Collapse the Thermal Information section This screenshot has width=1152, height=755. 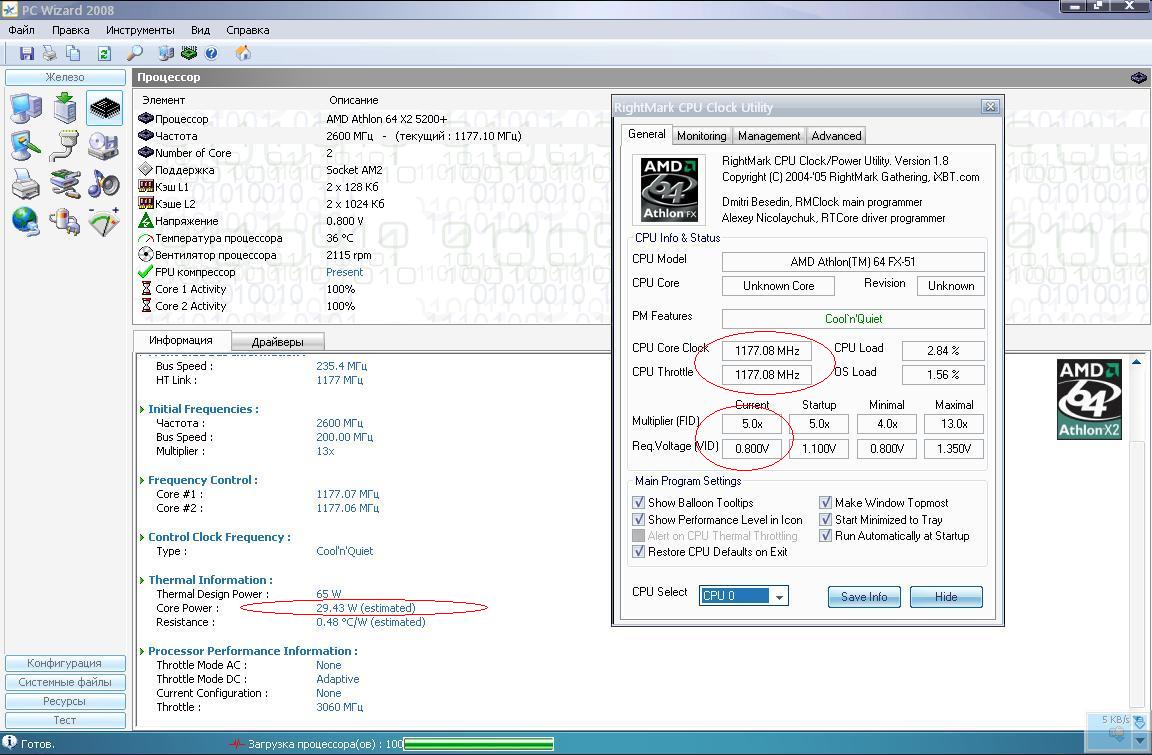point(142,580)
